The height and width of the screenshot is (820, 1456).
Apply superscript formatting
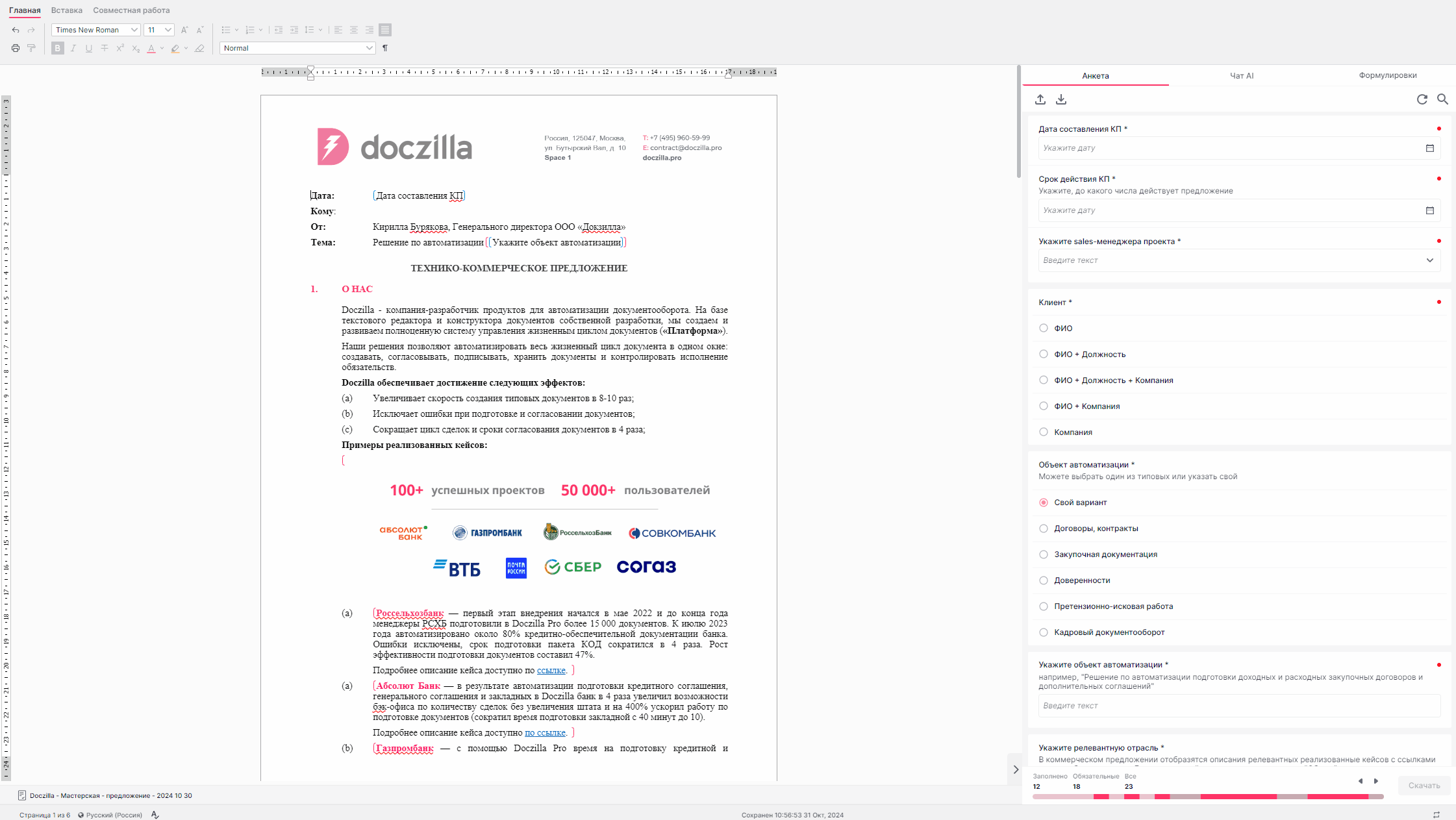pyautogui.click(x=120, y=48)
